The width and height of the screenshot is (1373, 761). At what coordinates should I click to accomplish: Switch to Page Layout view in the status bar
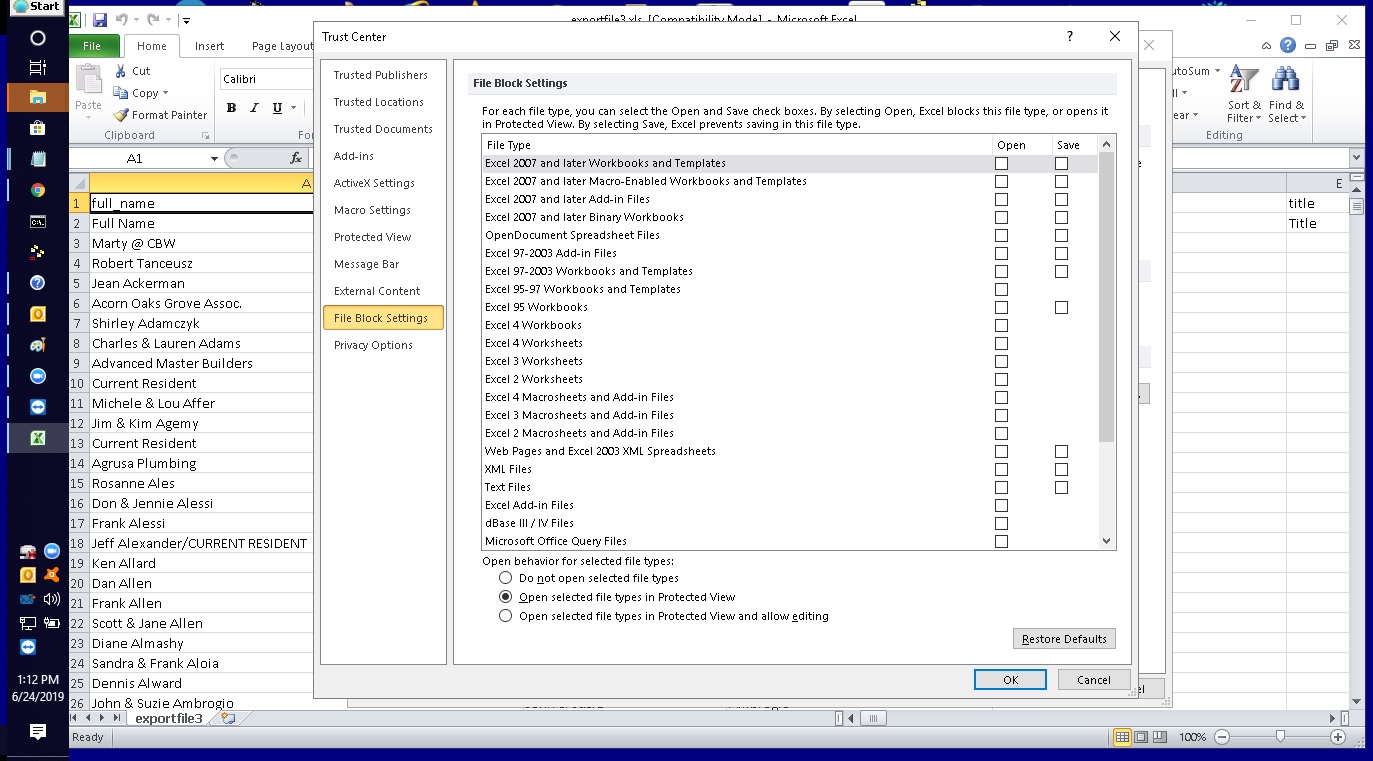[1141, 737]
